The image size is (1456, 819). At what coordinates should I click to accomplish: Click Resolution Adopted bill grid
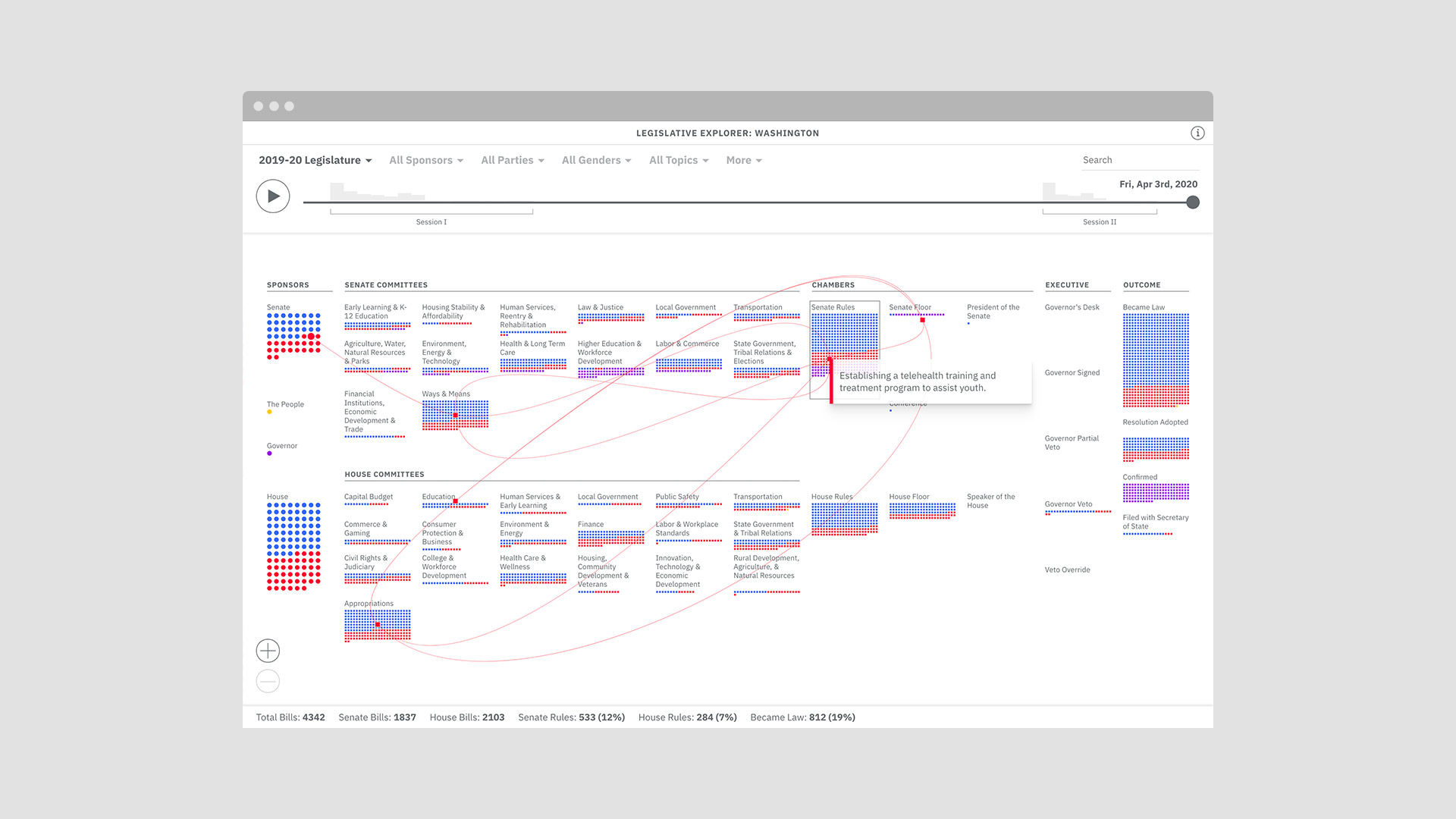coord(1156,450)
